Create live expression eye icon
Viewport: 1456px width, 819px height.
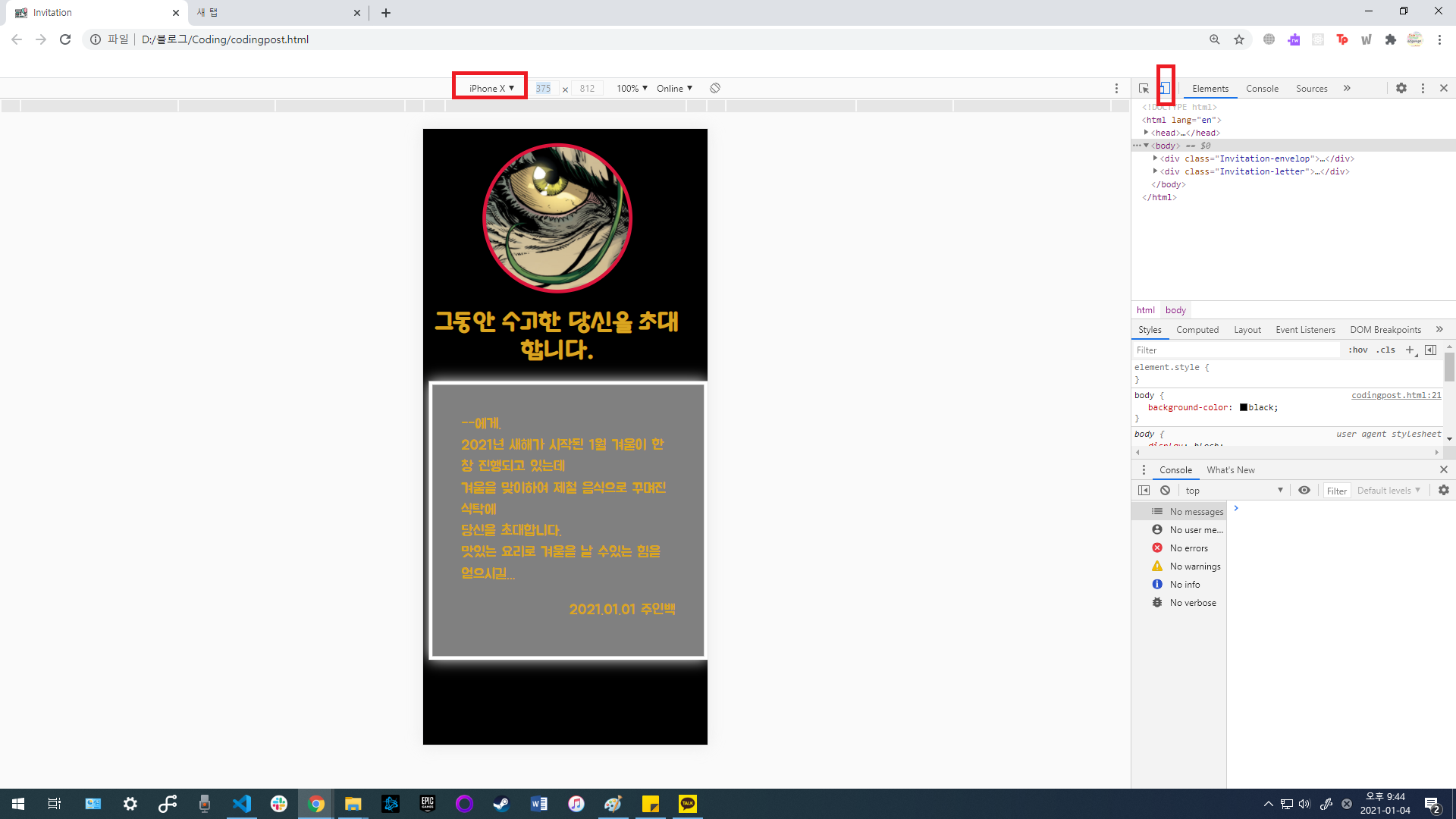pos(1304,491)
